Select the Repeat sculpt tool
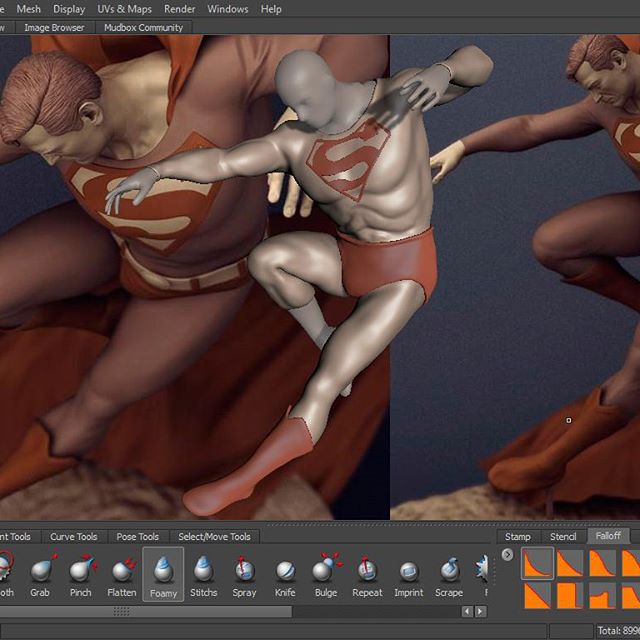640x640 pixels. tap(367, 572)
